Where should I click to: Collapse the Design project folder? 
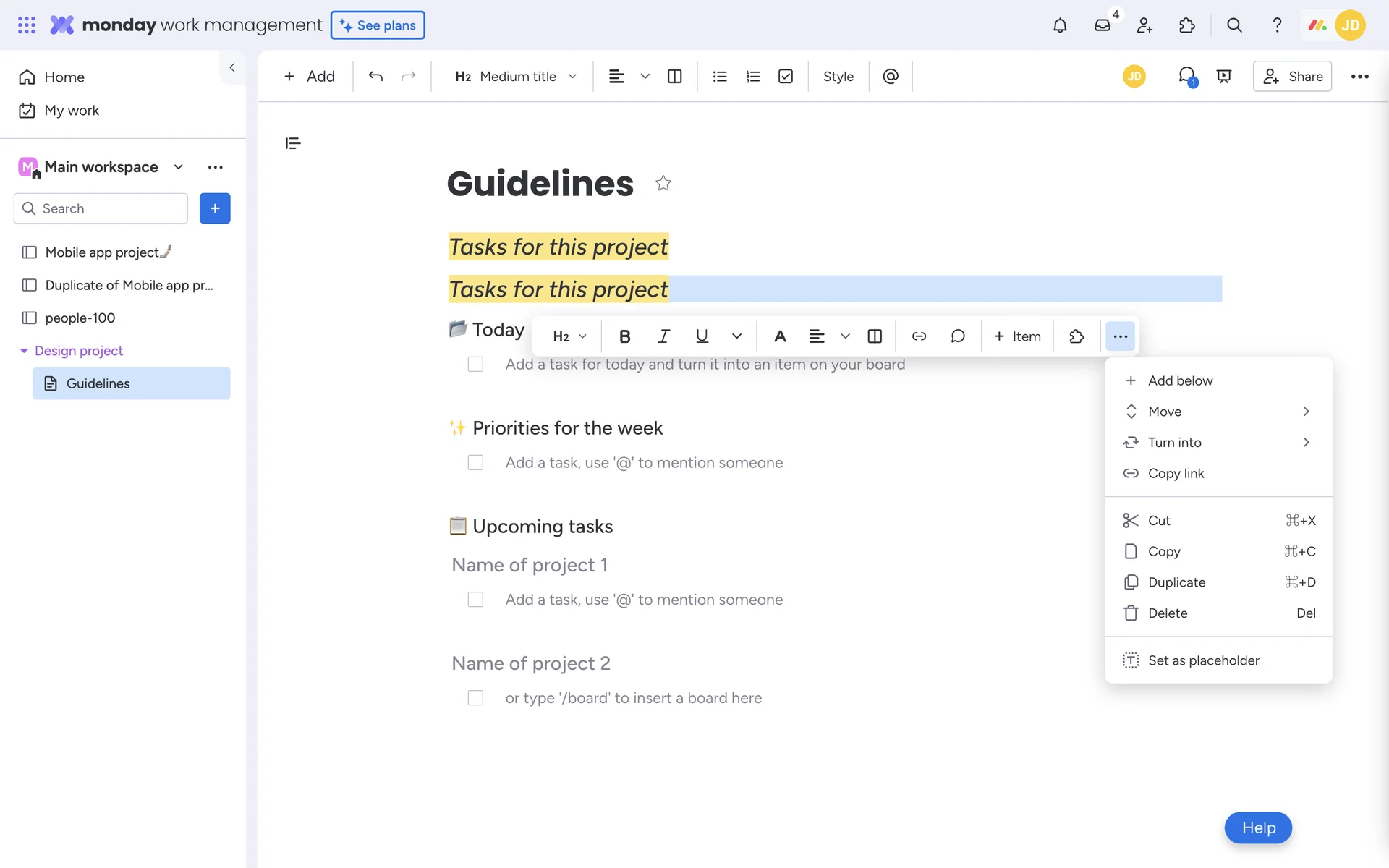[24, 351]
